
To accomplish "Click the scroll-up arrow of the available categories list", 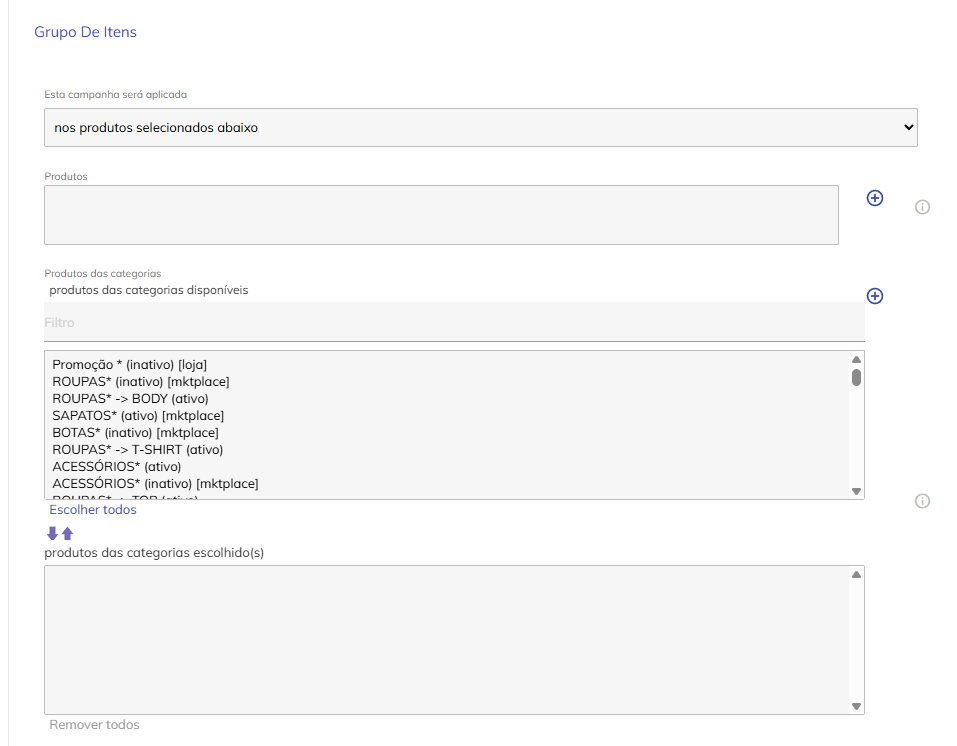I will tap(856, 359).
